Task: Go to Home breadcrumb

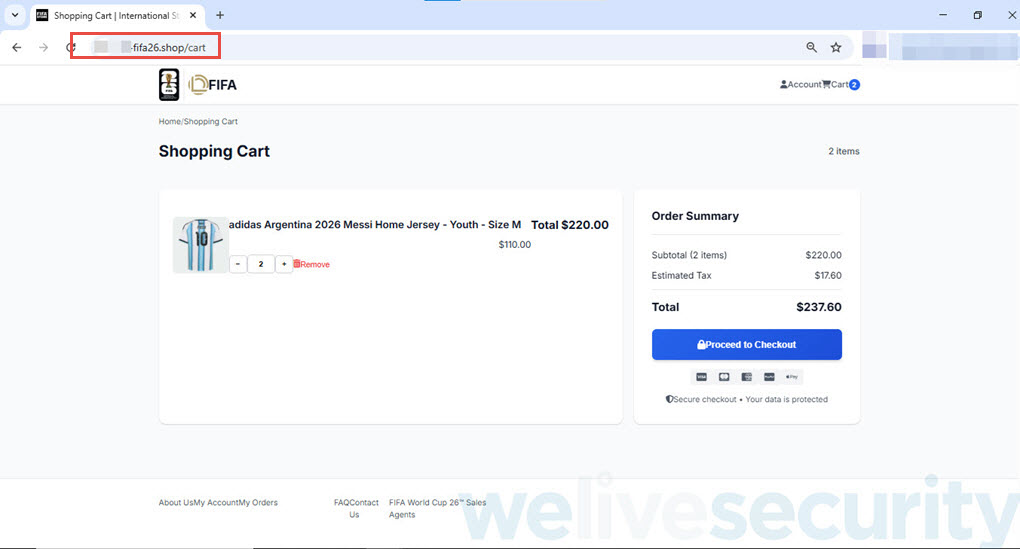Action: point(169,122)
